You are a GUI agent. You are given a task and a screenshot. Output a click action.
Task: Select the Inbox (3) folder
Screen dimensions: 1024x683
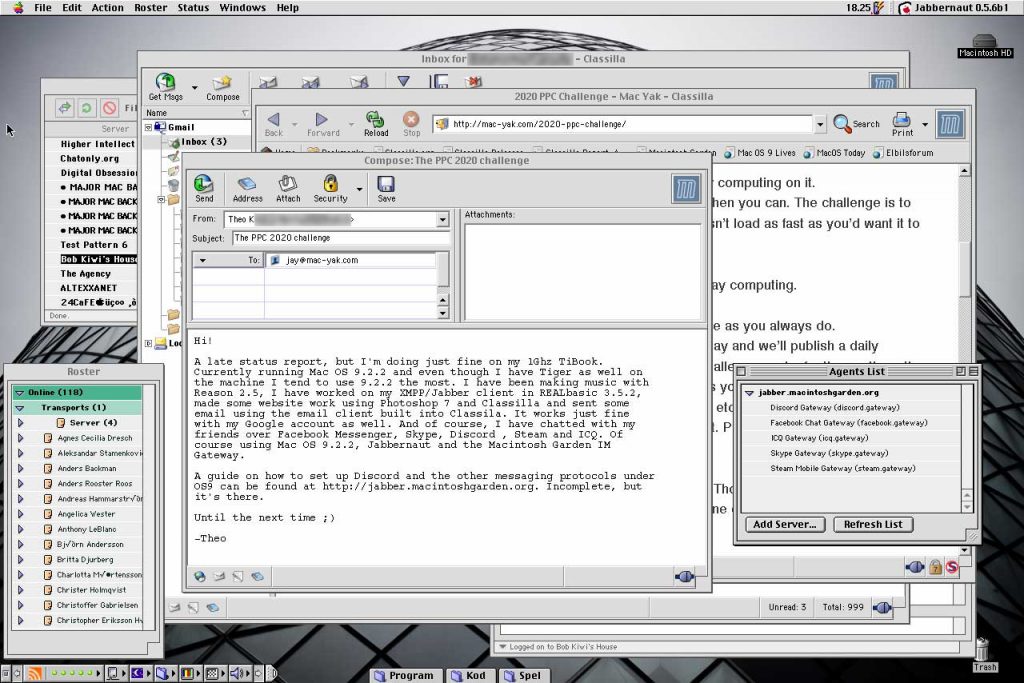click(x=203, y=142)
